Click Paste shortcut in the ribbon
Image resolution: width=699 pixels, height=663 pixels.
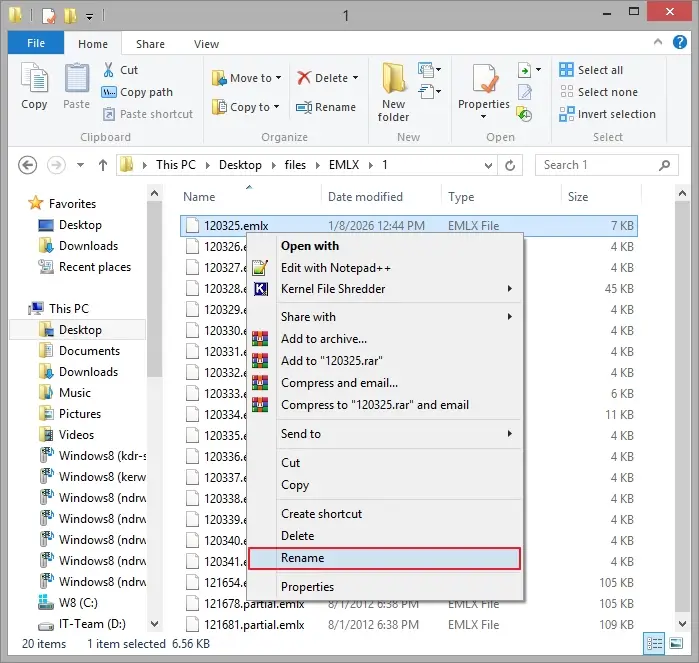148,114
